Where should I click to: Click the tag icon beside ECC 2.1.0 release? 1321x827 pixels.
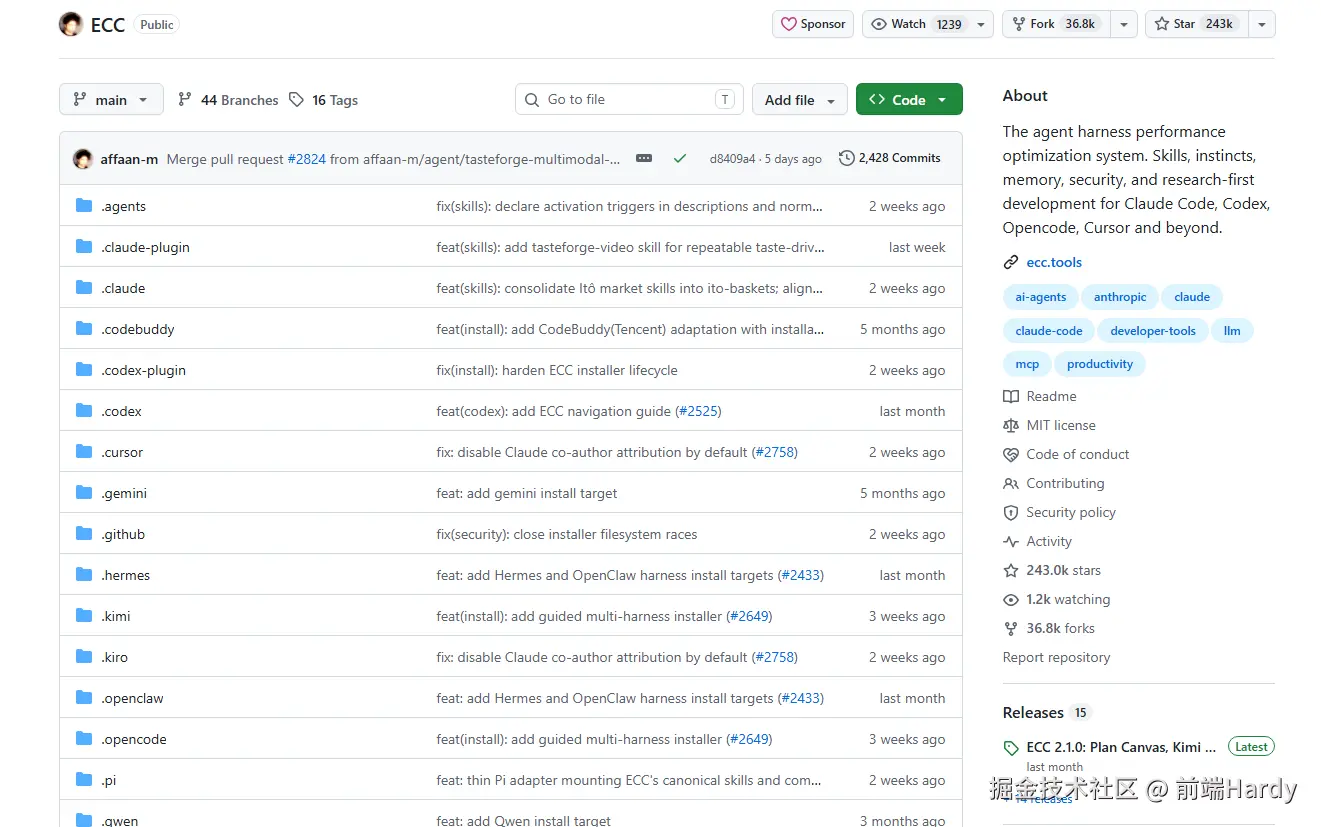pyautogui.click(x=1011, y=748)
